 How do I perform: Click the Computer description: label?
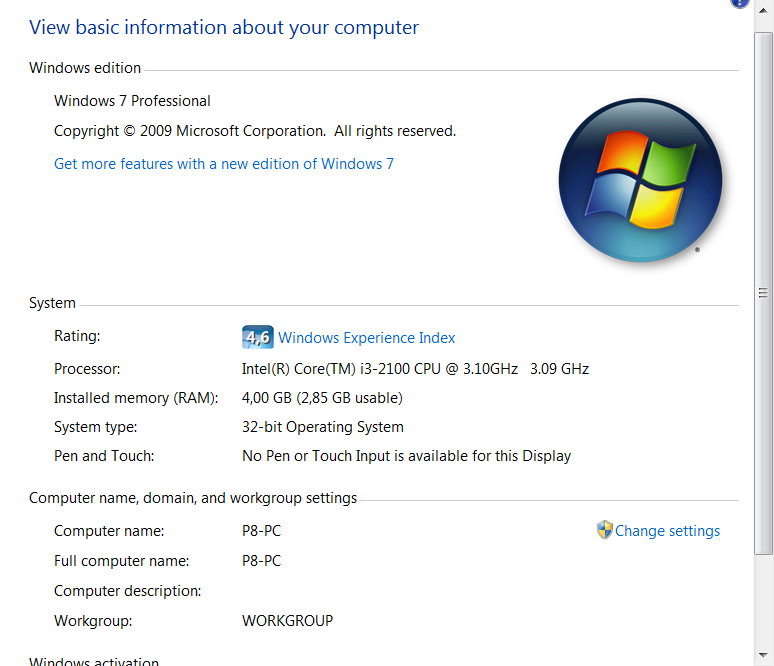[x=127, y=591]
